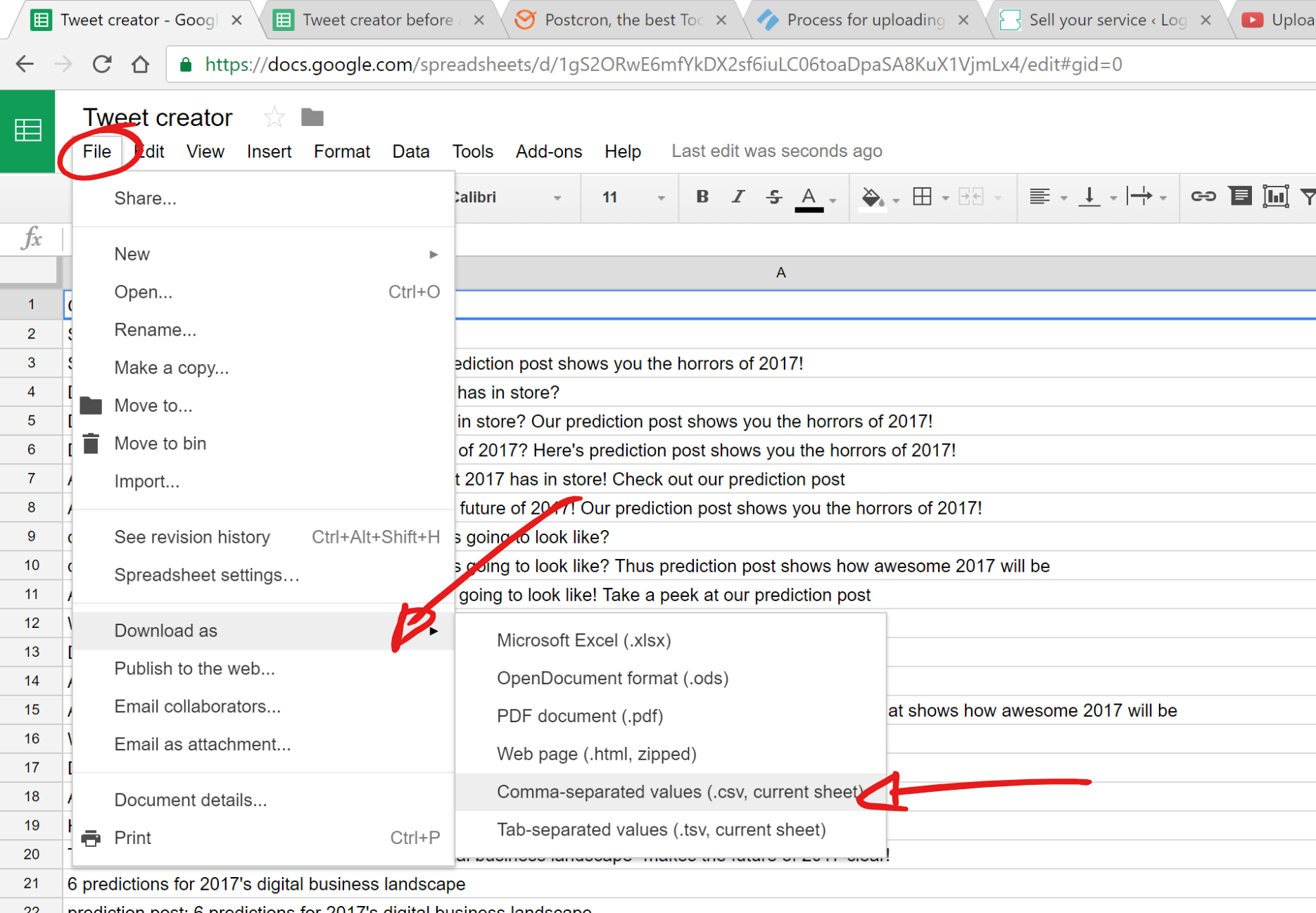This screenshot has width=1316, height=913.
Task: Open See revision history
Action: coord(263,537)
